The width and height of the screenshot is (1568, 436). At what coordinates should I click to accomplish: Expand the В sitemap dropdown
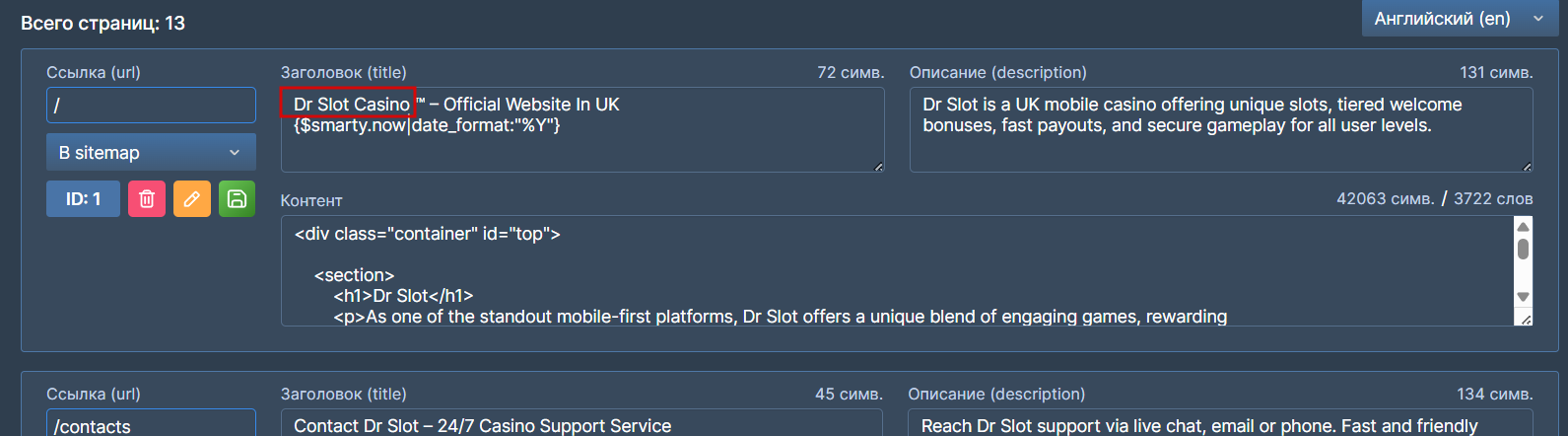pos(151,153)
